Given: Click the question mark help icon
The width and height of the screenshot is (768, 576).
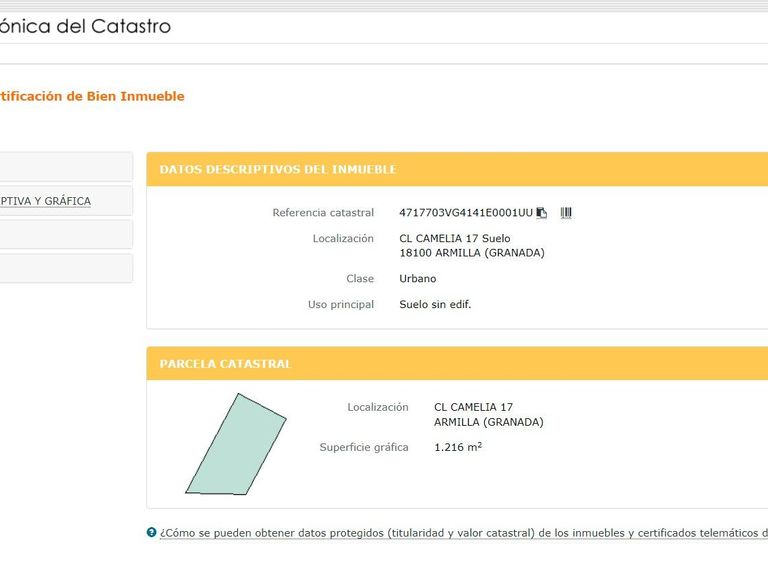Looking at the screenshot, I should tap(151, 533).
